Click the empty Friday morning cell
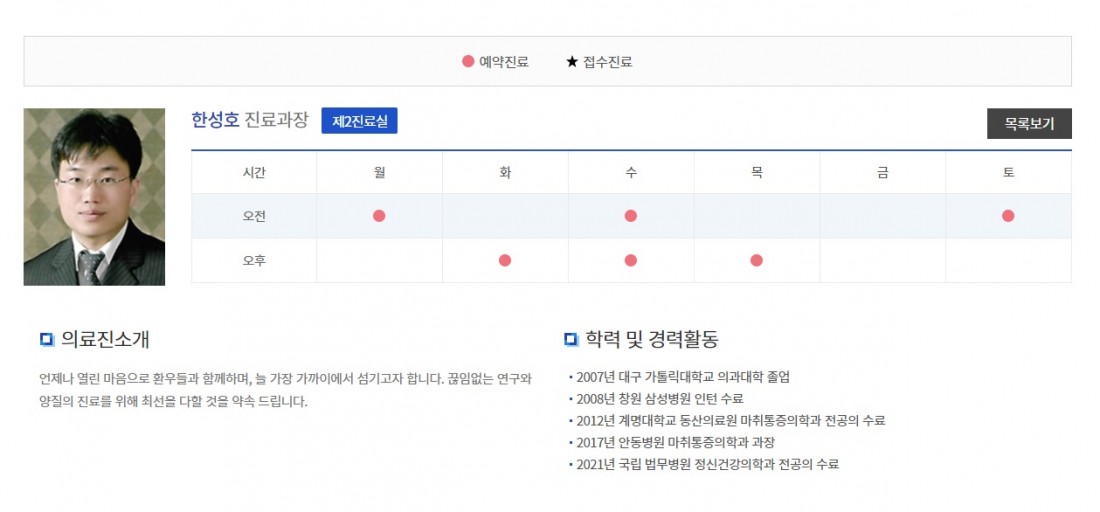 [883, 216]
